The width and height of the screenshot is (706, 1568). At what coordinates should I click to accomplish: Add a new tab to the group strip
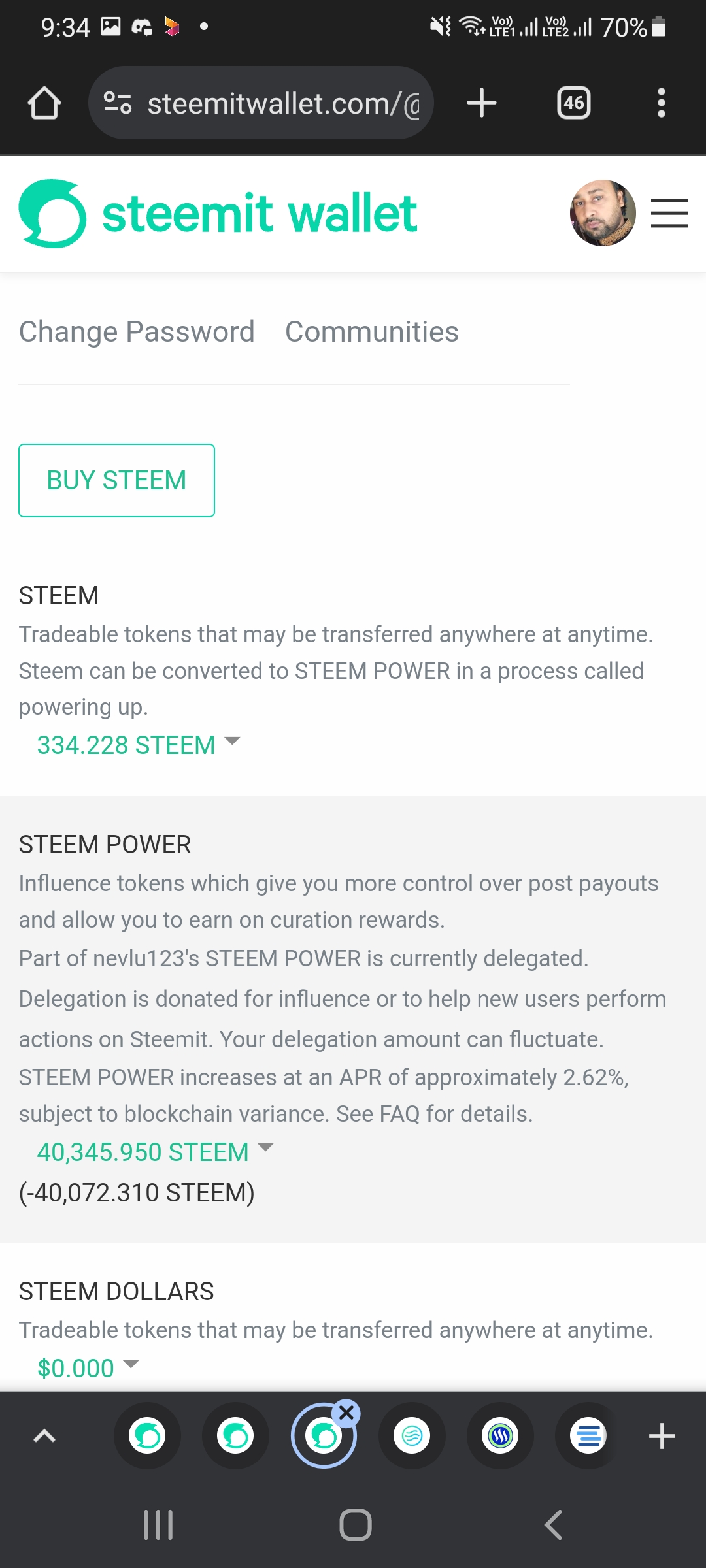click(x=662, y=1435)
